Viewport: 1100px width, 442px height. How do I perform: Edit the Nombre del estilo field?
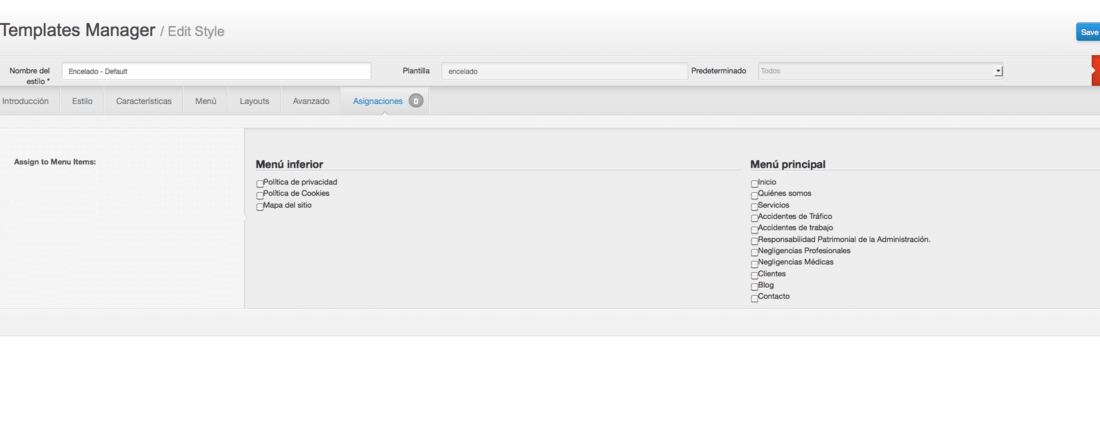[x=216, y=72]
